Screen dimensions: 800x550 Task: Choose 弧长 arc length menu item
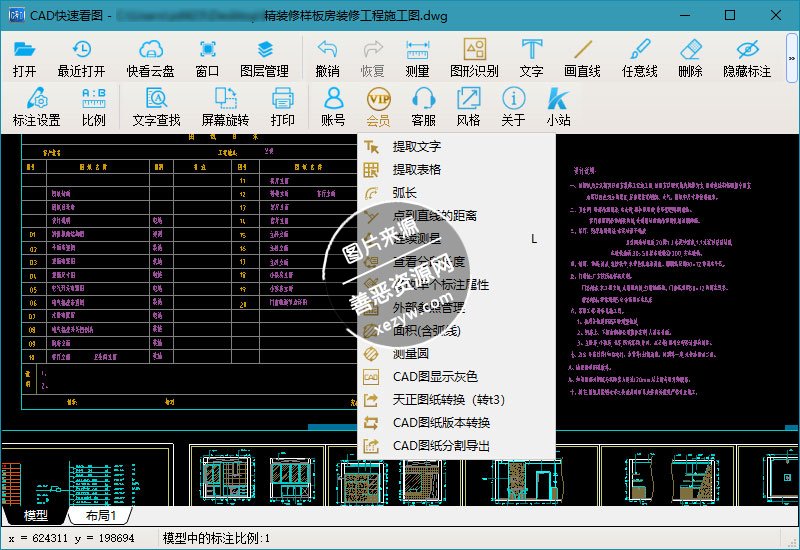click(457, 192)
